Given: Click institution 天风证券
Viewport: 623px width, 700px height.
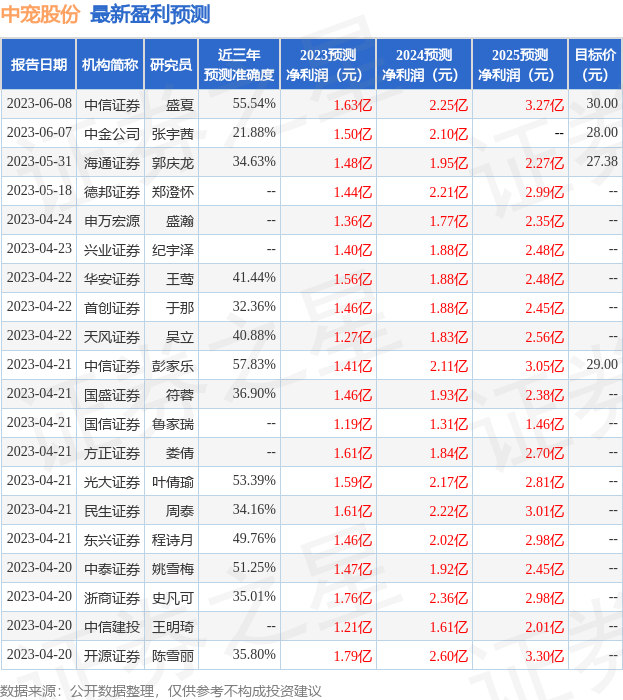Looking at the screenshot, I should [112, 337].
